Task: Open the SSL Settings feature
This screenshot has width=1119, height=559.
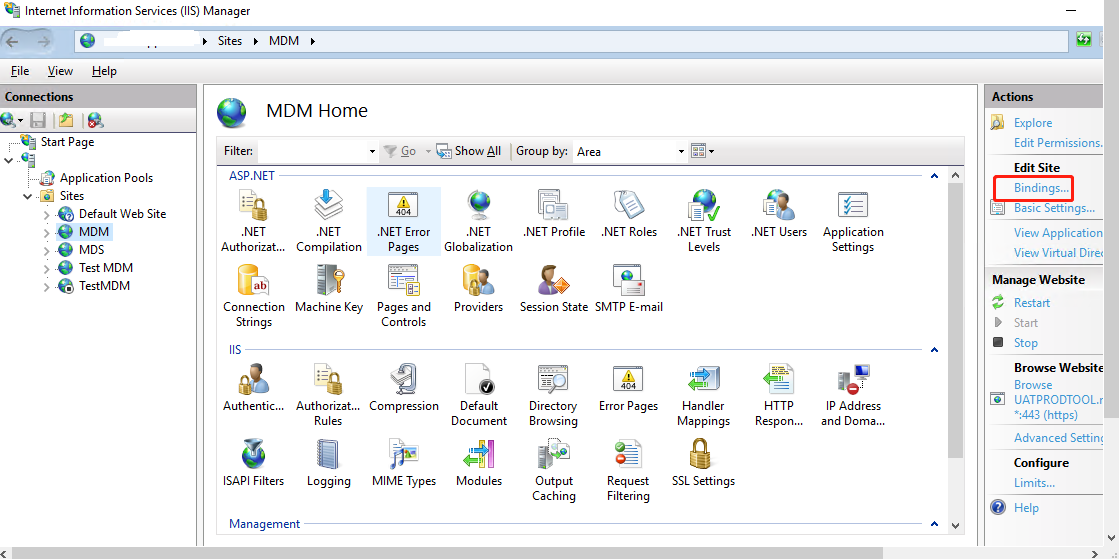Action: (703, 463)
